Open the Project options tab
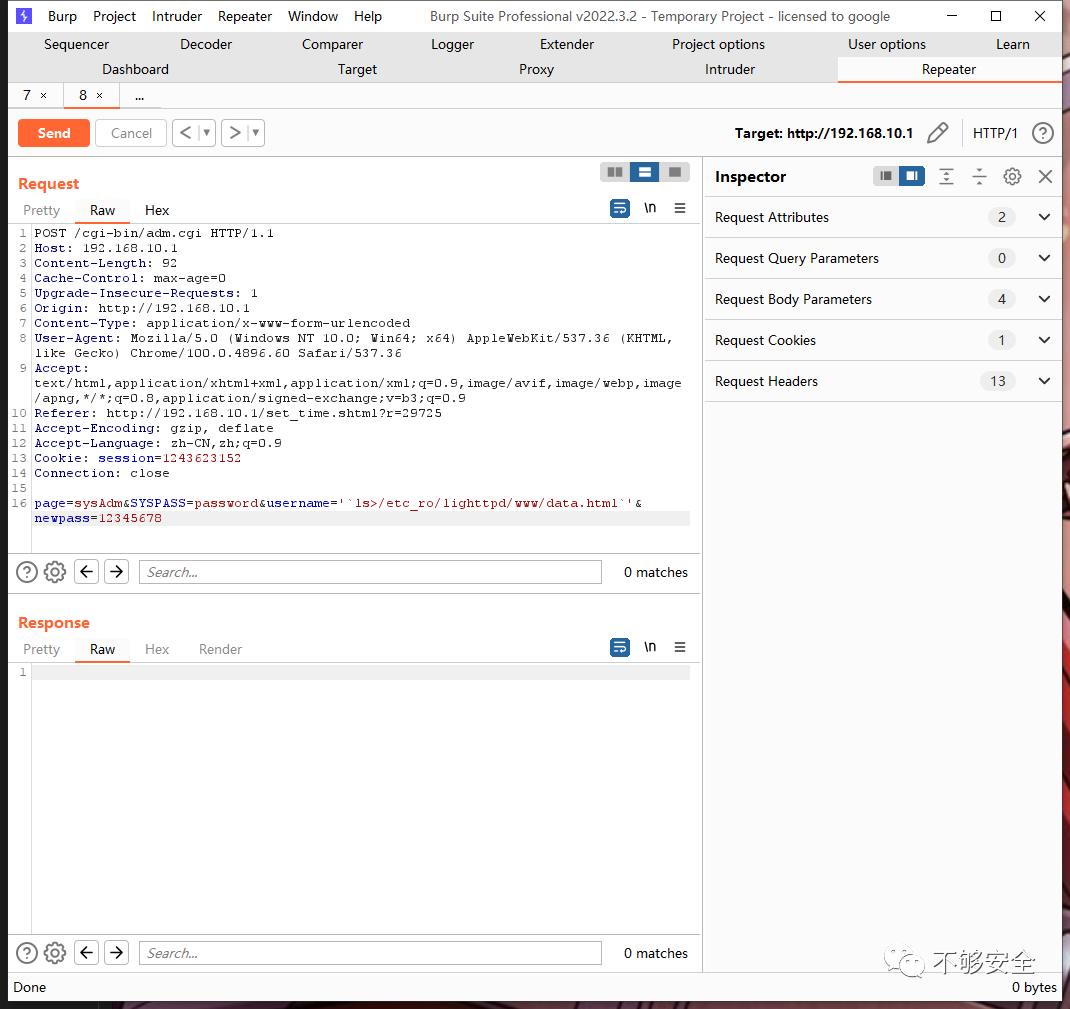Viewport: 1070px width, 1009px height. pos(718,44)
